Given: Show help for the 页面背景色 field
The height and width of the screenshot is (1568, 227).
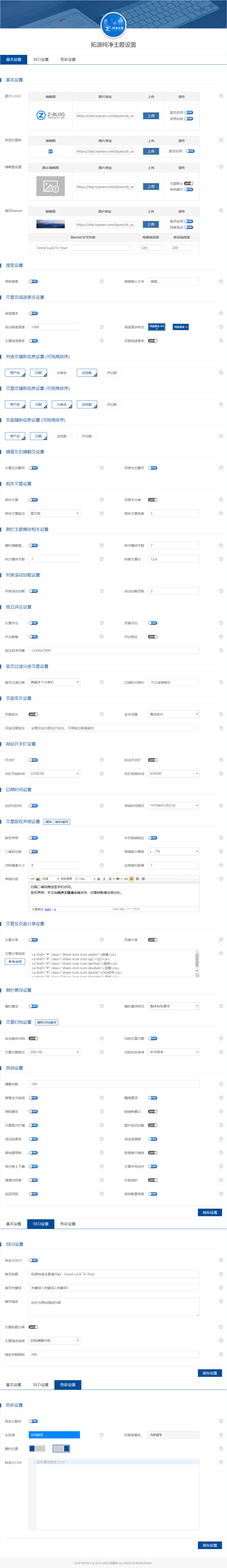Looking at the screenshot, I should click(x=221, y=1435).
